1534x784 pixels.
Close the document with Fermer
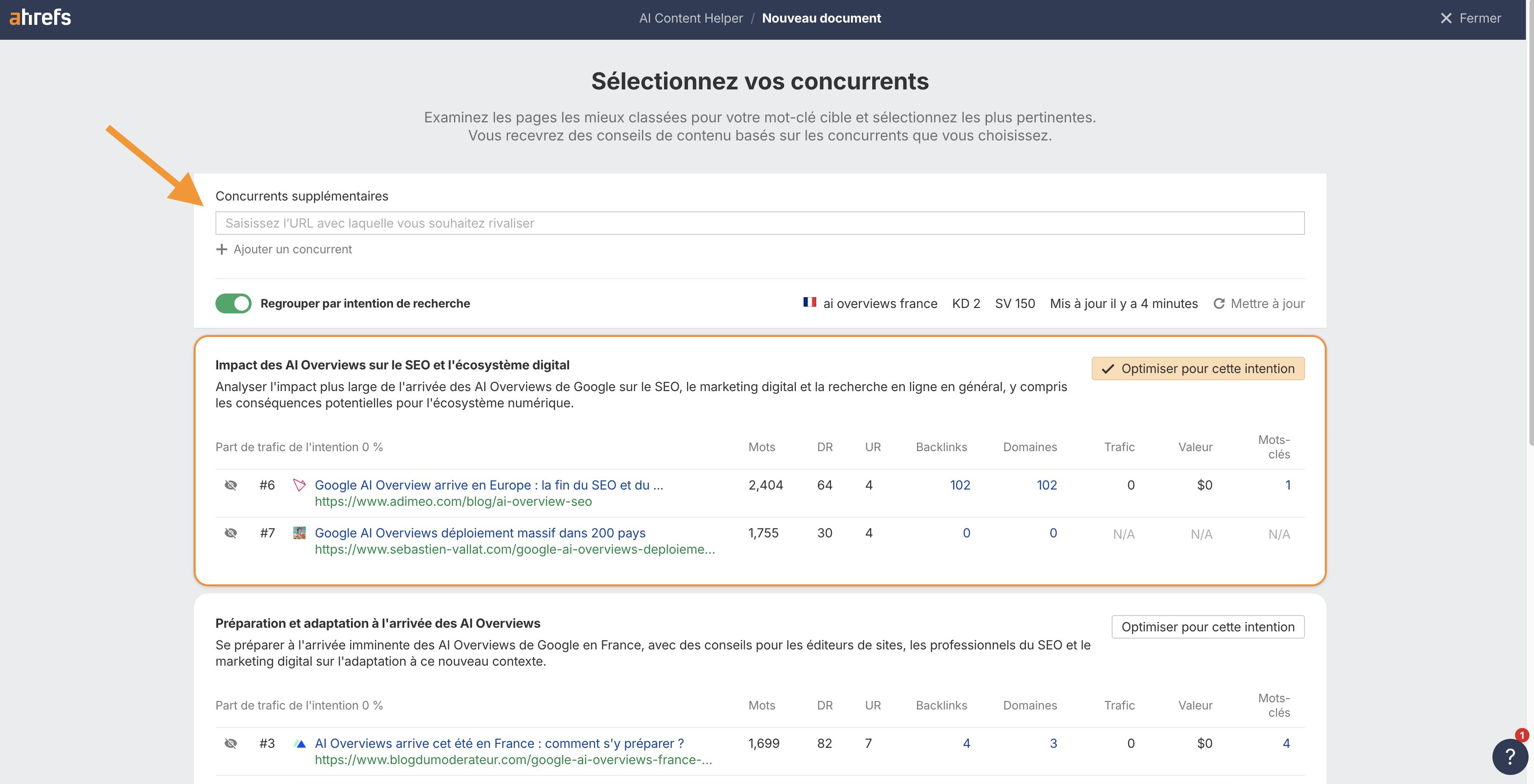click(1471, 18)
